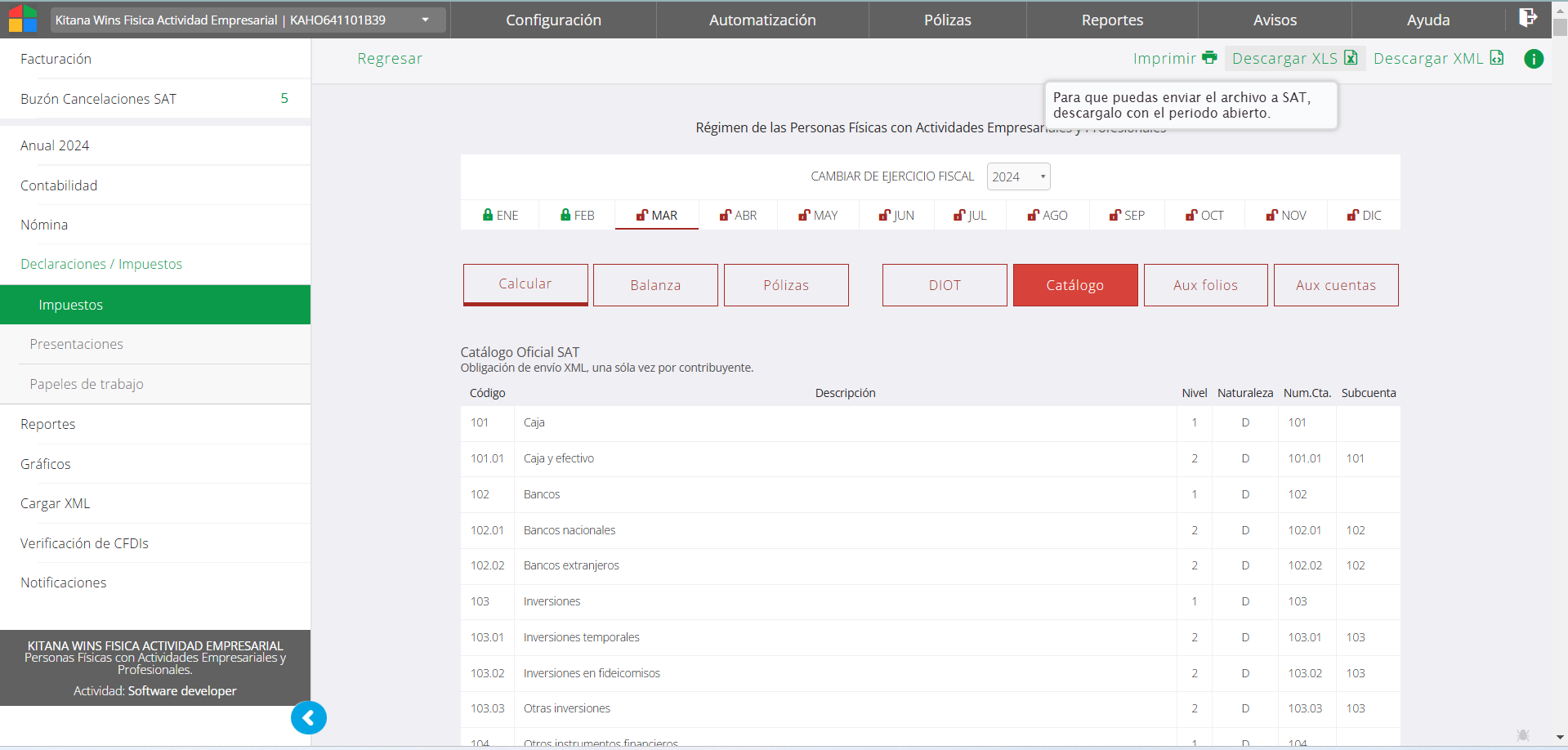Open the company selector dropdown
The width and height of the screenshot is (1568, 750).
pos(425,20)
